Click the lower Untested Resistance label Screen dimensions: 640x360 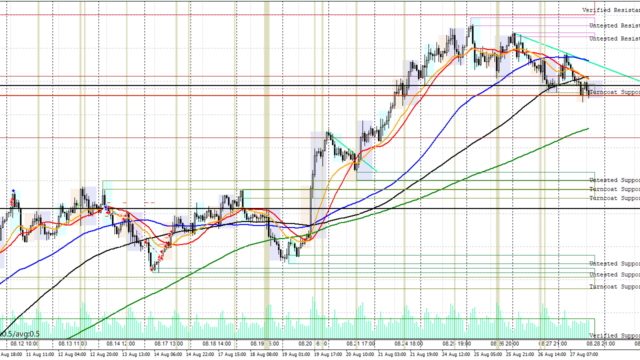614,38
